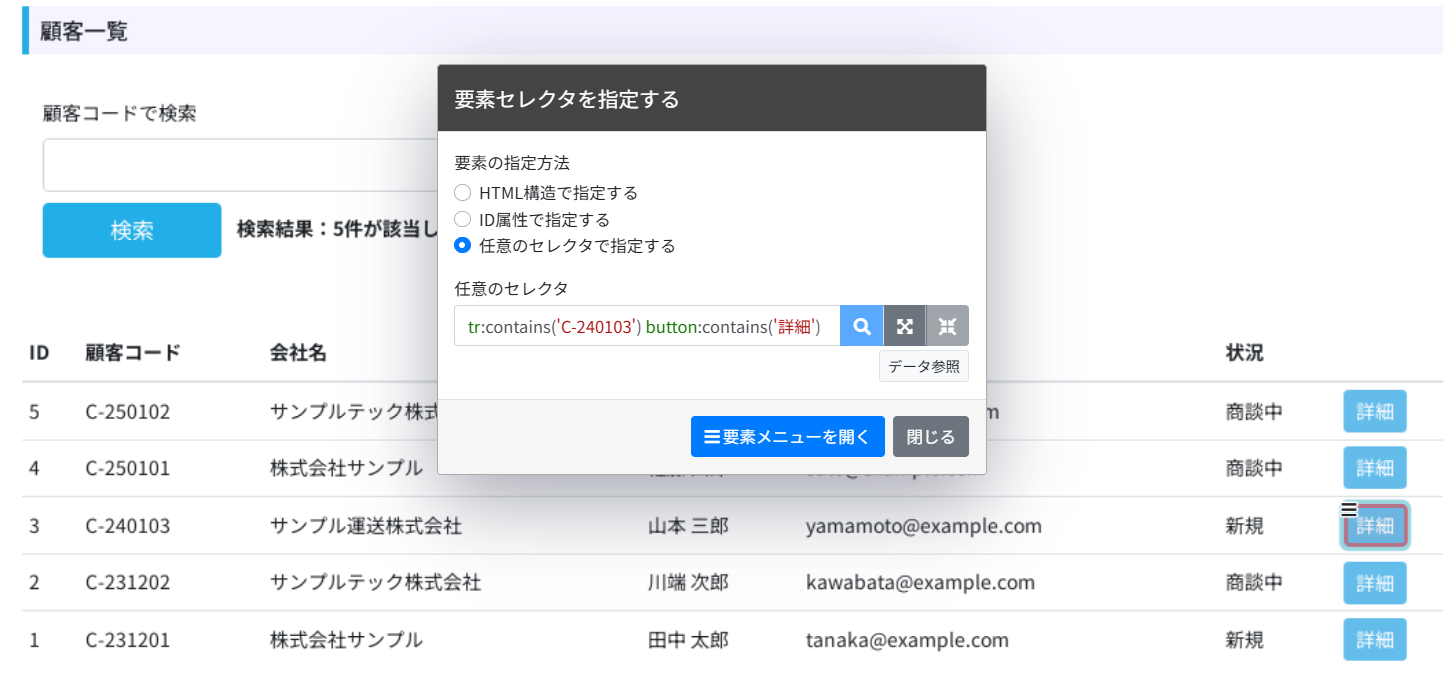Screen dimensions: 1443x682
Task: Click status '商談中' in the C-250102 row
Action: click(x=1254, y=411)
